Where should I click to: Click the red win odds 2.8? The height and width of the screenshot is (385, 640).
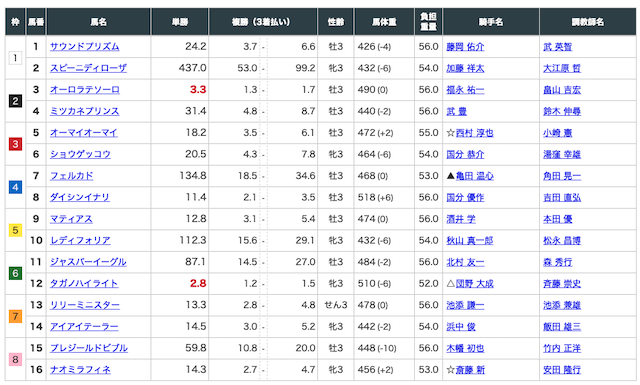[x=198, y=283]
